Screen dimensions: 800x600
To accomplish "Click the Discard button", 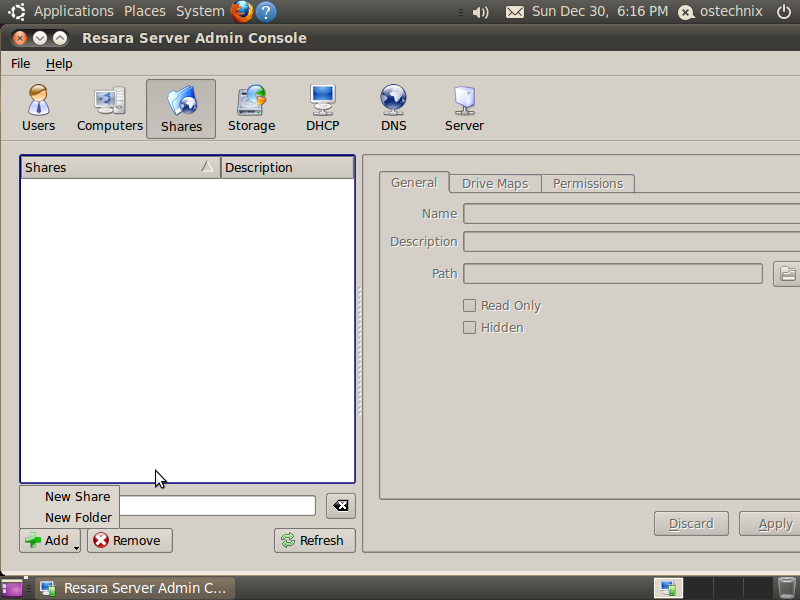I will tap(691, 523).
